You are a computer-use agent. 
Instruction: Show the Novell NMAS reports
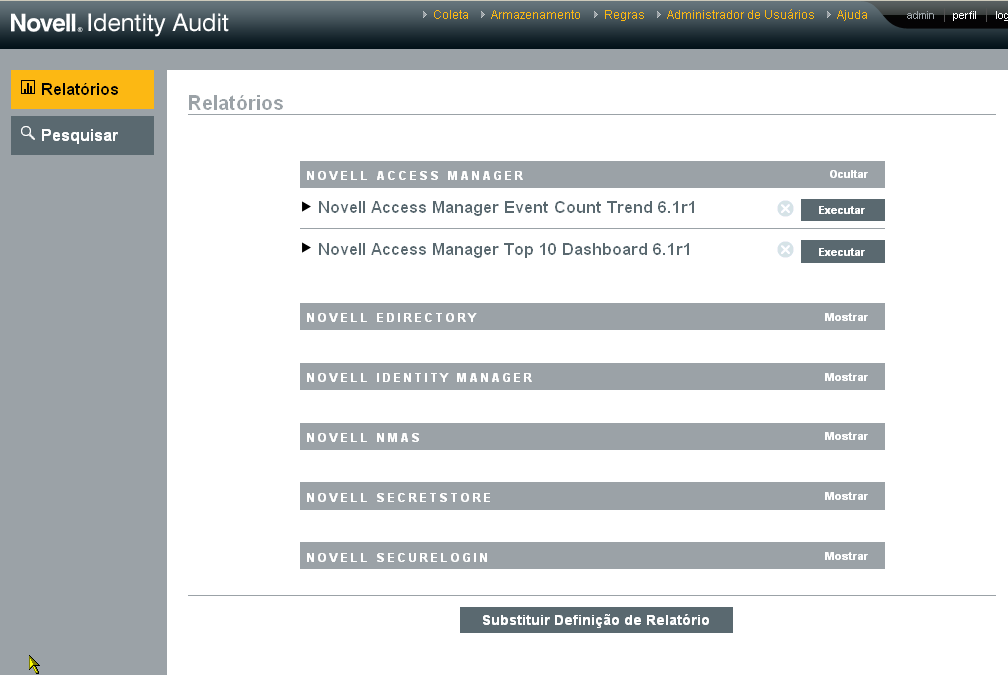click(x=846, y=436)
